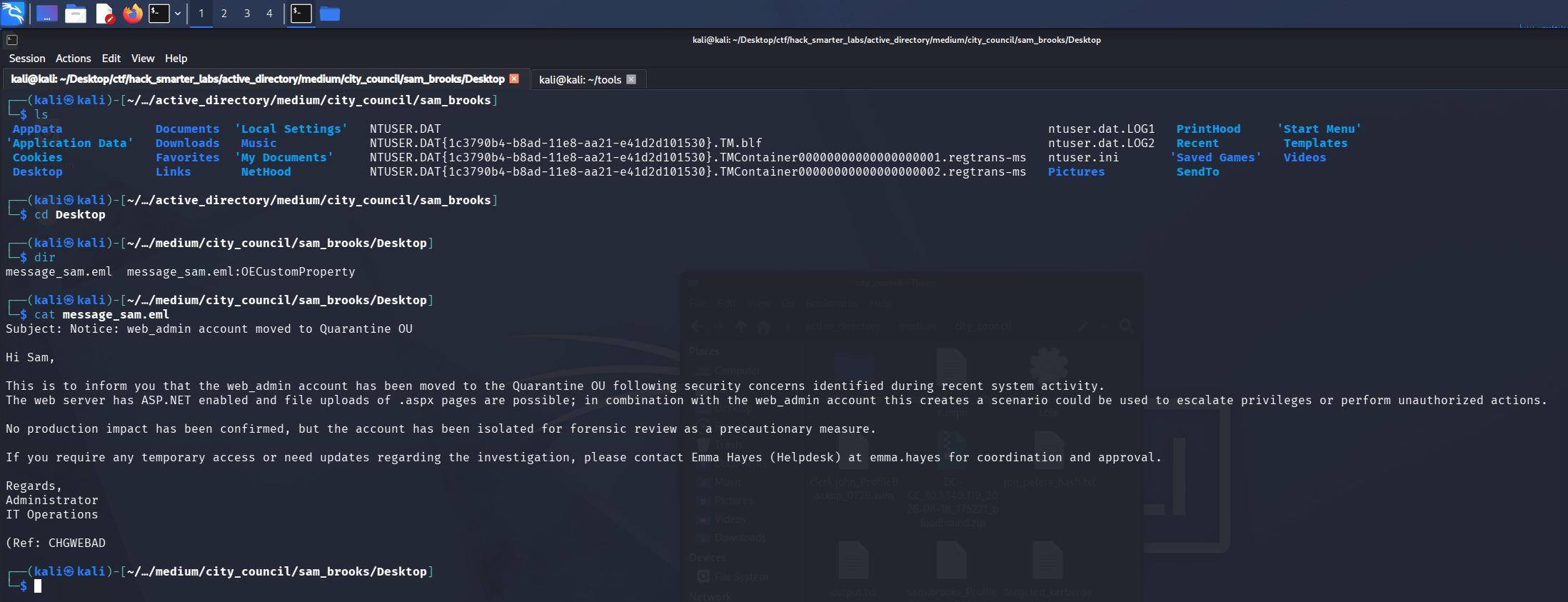Click the Downloads directory entry

coord(188,144)
